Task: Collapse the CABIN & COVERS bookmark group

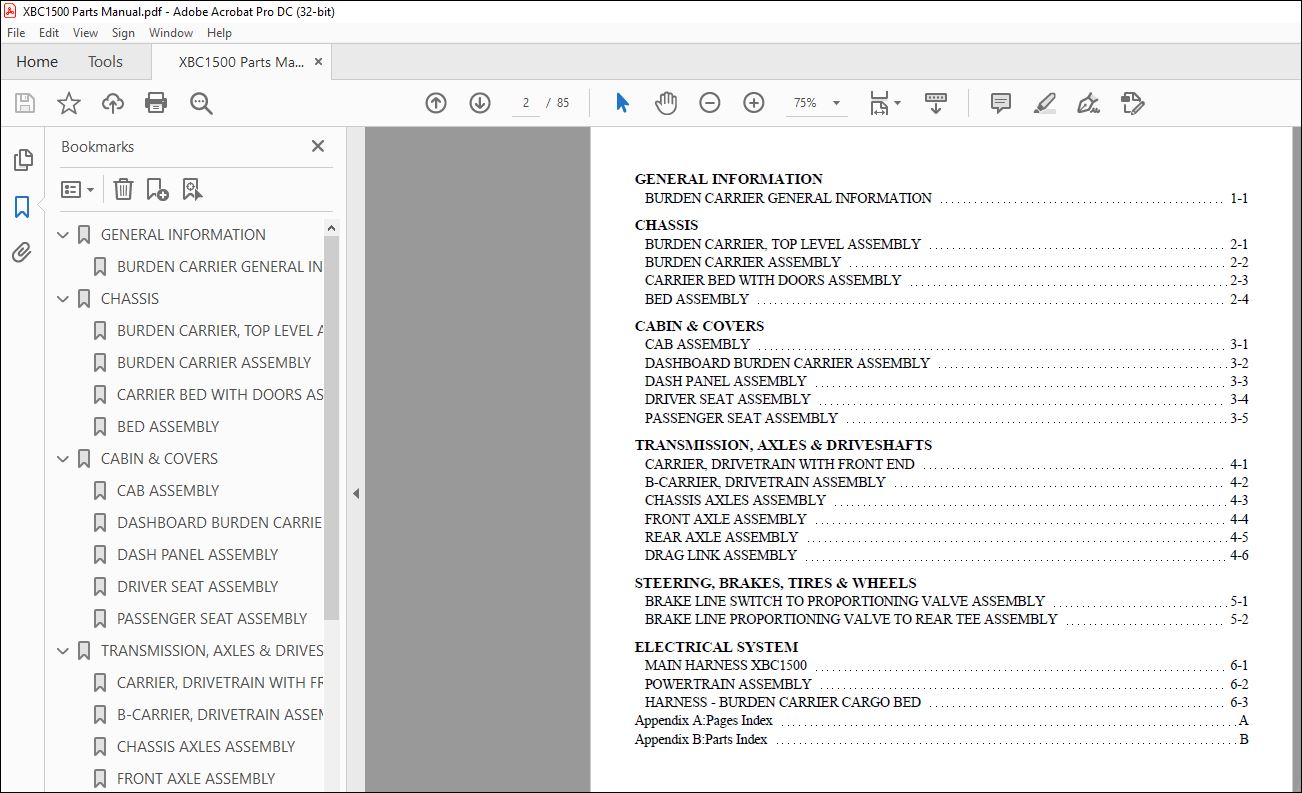Action: click(63, 459)
